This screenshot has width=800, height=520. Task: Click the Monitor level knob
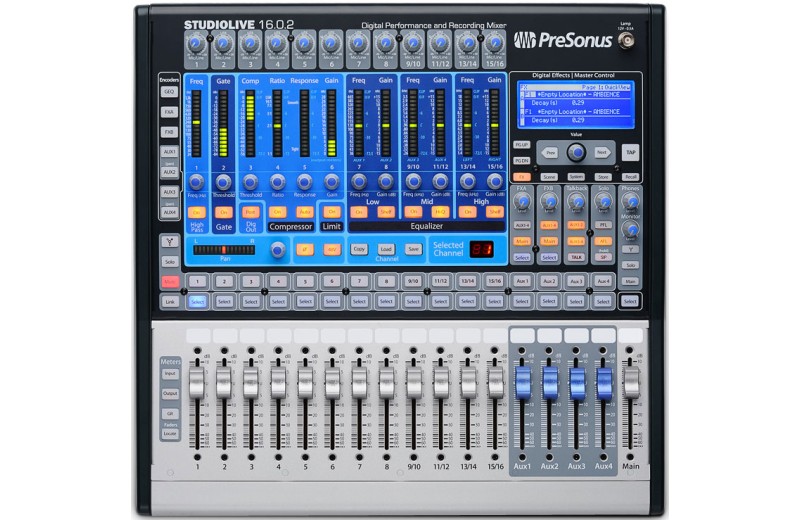point(631,230)
